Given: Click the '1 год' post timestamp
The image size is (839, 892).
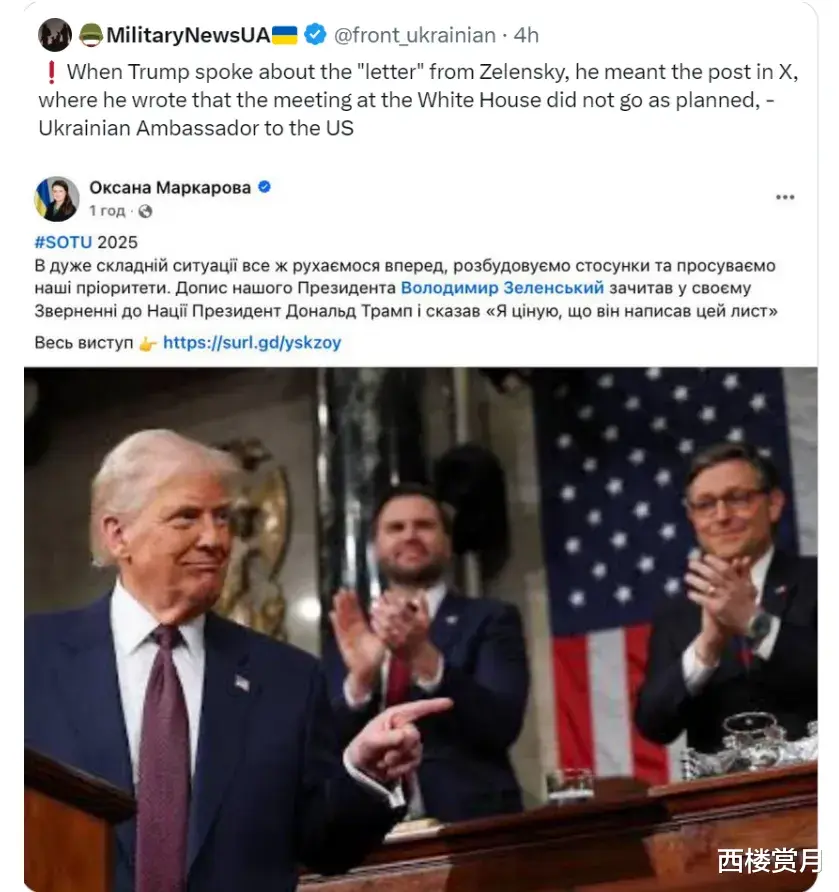Looking at the screenshot, I should click(x=107, y=211).
